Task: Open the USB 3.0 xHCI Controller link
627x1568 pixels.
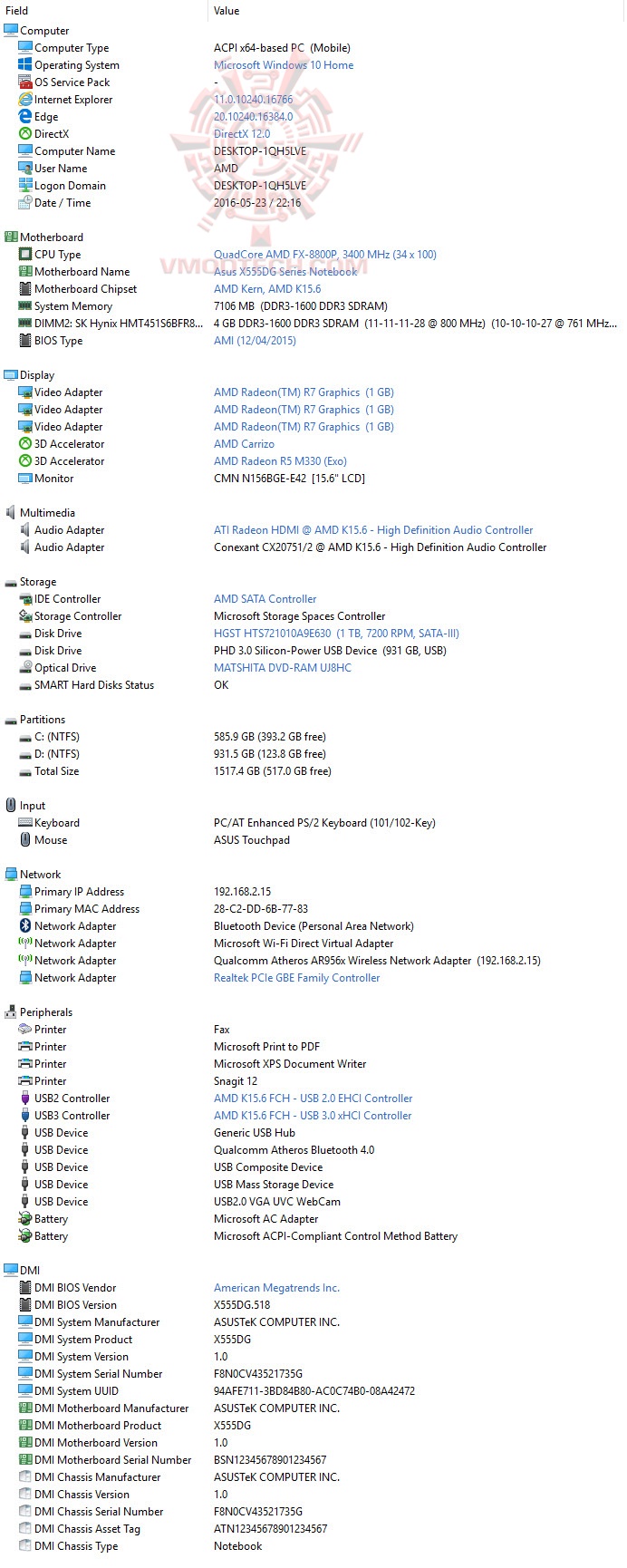Action: (x=313, y=1116)
